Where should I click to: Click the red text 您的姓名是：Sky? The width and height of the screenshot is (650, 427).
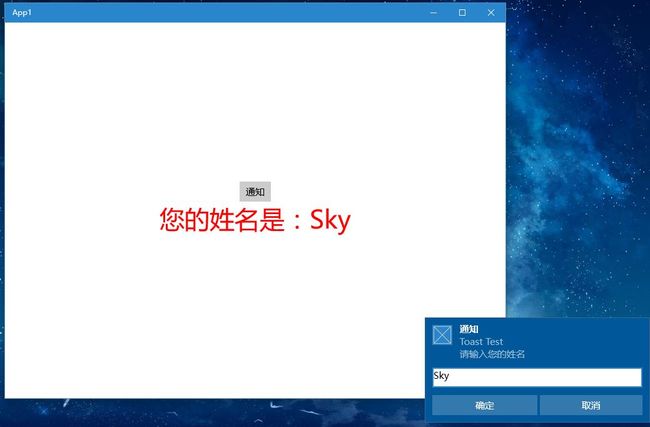click(x=255, y=219)
